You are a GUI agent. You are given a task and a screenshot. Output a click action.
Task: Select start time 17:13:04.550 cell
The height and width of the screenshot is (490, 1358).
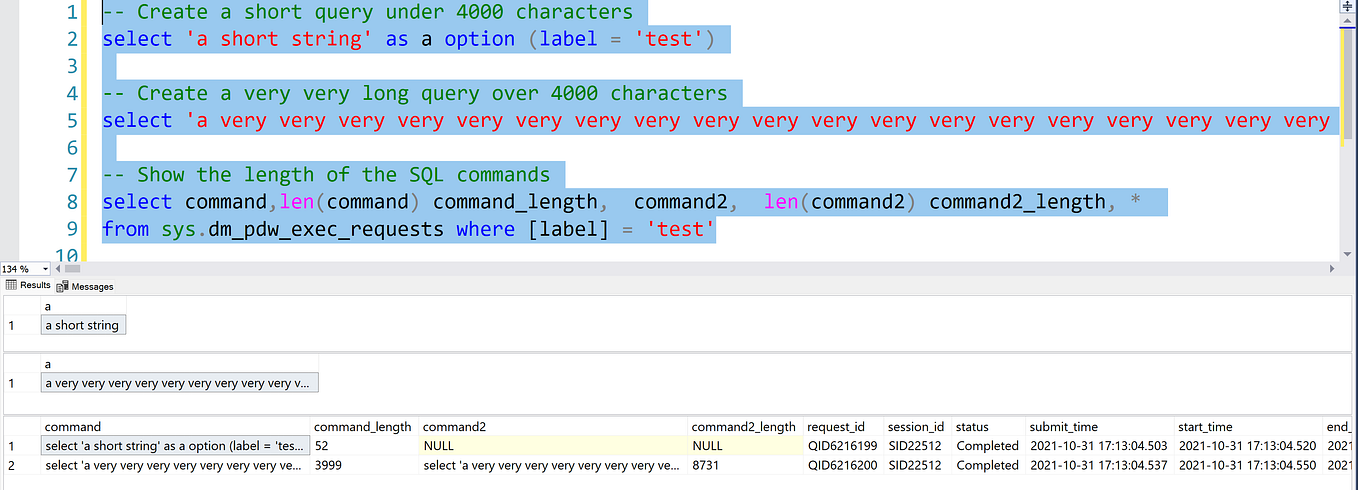click(1247, 465)
